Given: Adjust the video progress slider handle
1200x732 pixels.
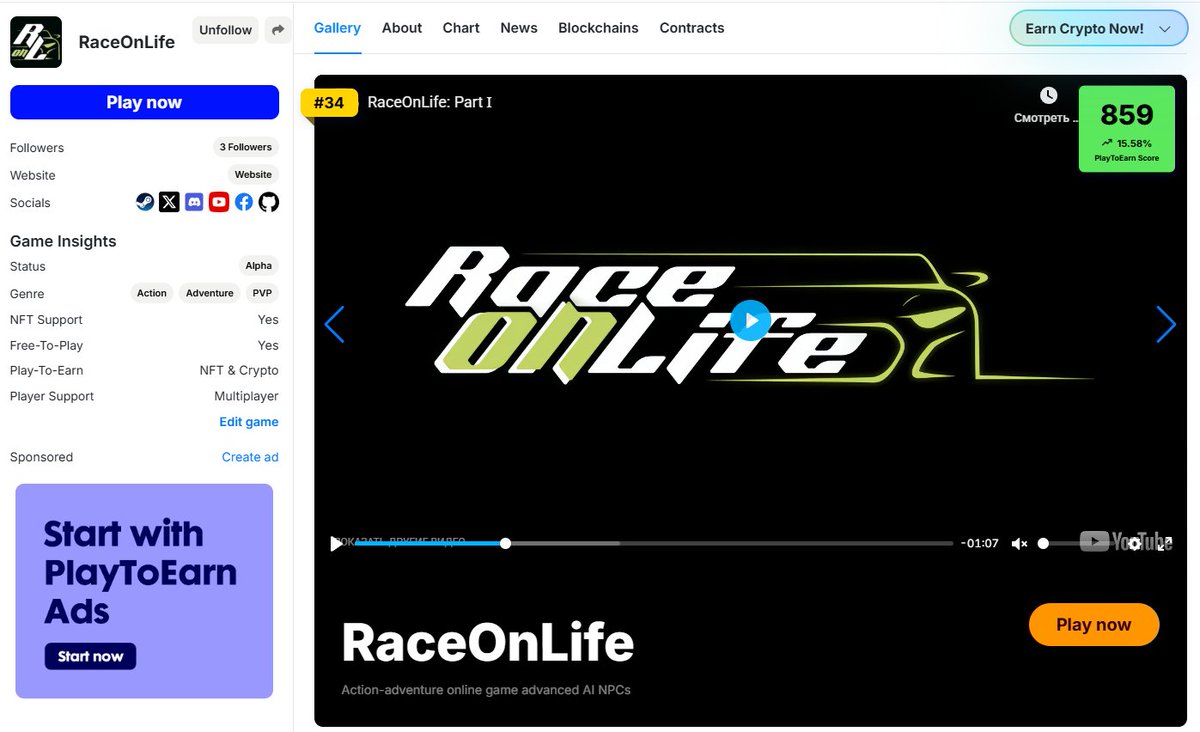Looking at the screenshot, I should (505, 543).
